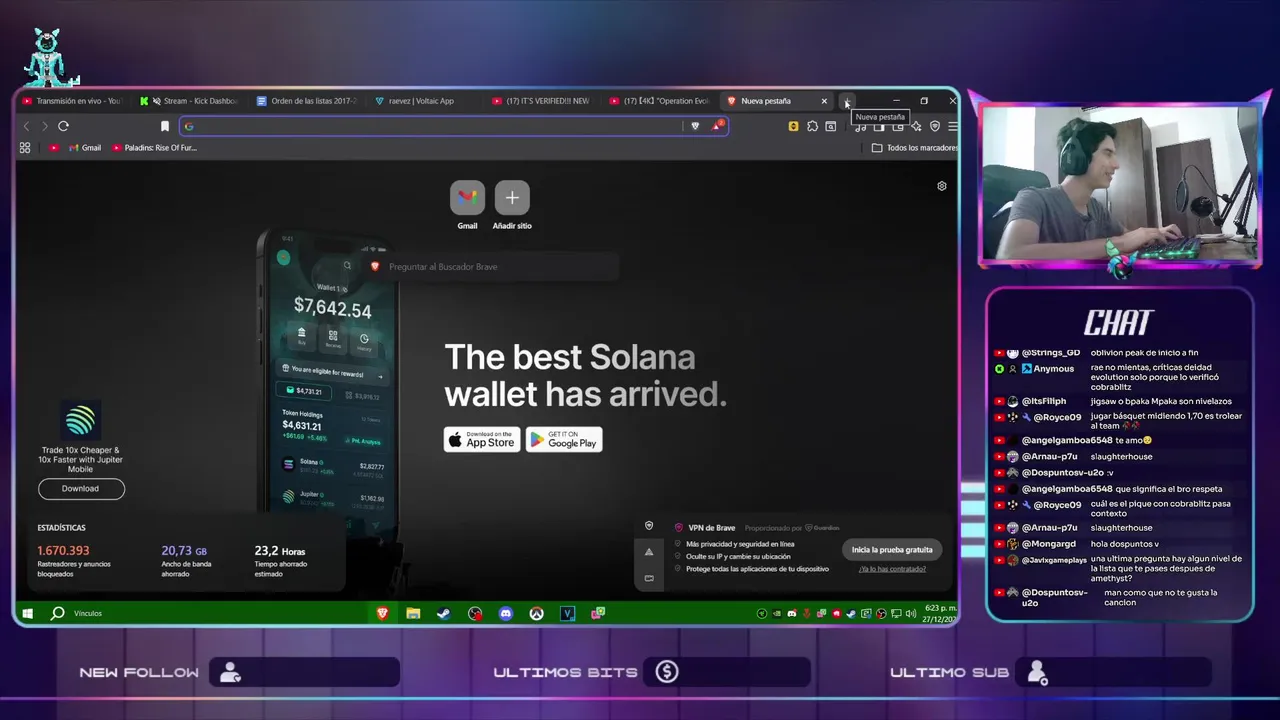Click ¿Ya lo has contratado? link
The width and height of the screenshot is (1280, 720).
pyautogui.click(x=892, y=569)
